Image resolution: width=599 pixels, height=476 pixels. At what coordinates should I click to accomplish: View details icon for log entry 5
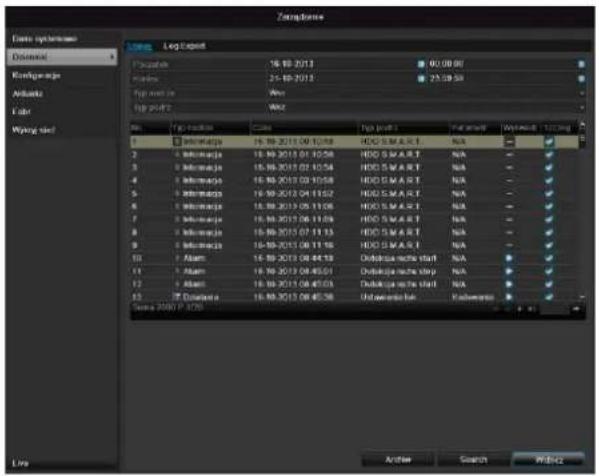click(x=549, y=194)
